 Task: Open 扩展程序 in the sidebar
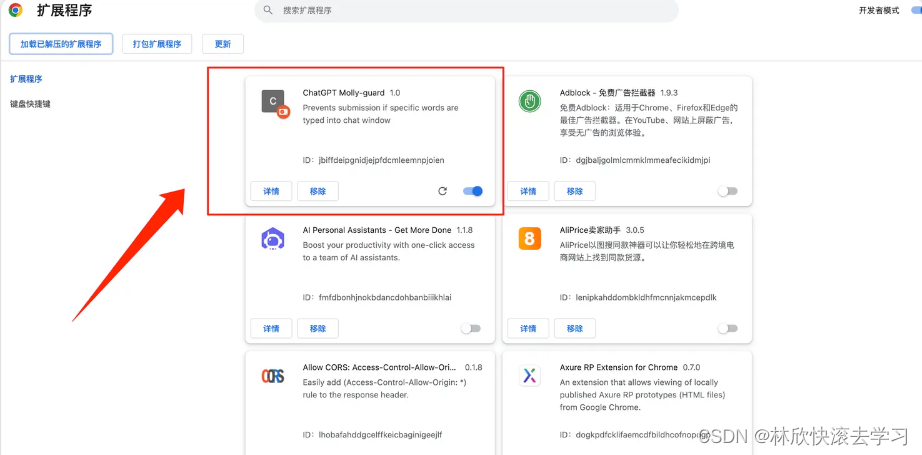click(26, 79)
